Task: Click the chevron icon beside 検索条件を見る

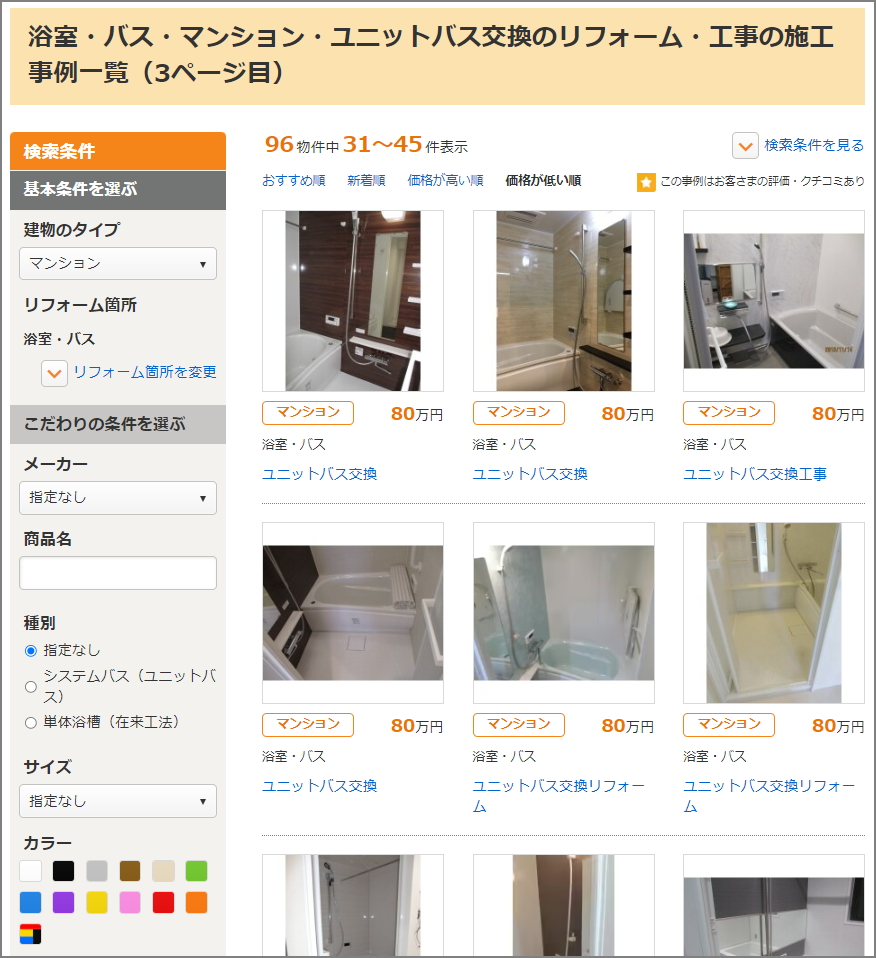Action: pyautogui.click(x=745, y=146)
